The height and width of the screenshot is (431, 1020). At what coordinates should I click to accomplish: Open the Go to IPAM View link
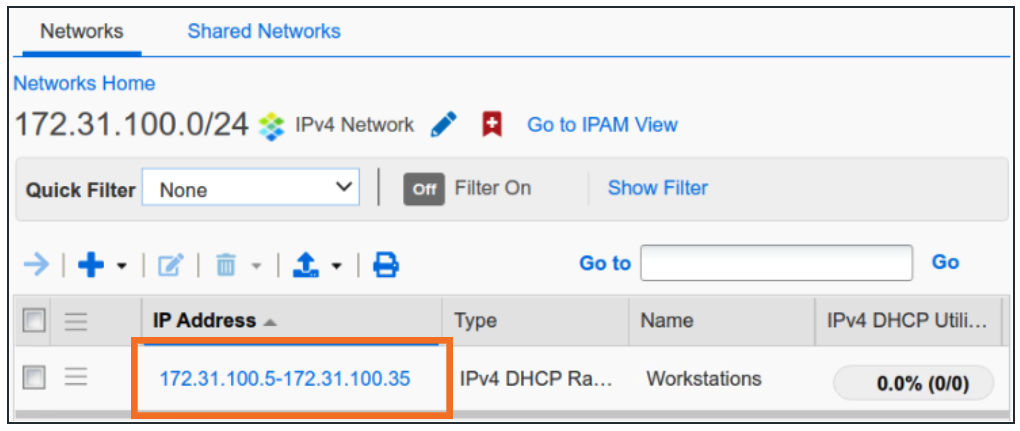pos(602,125)
